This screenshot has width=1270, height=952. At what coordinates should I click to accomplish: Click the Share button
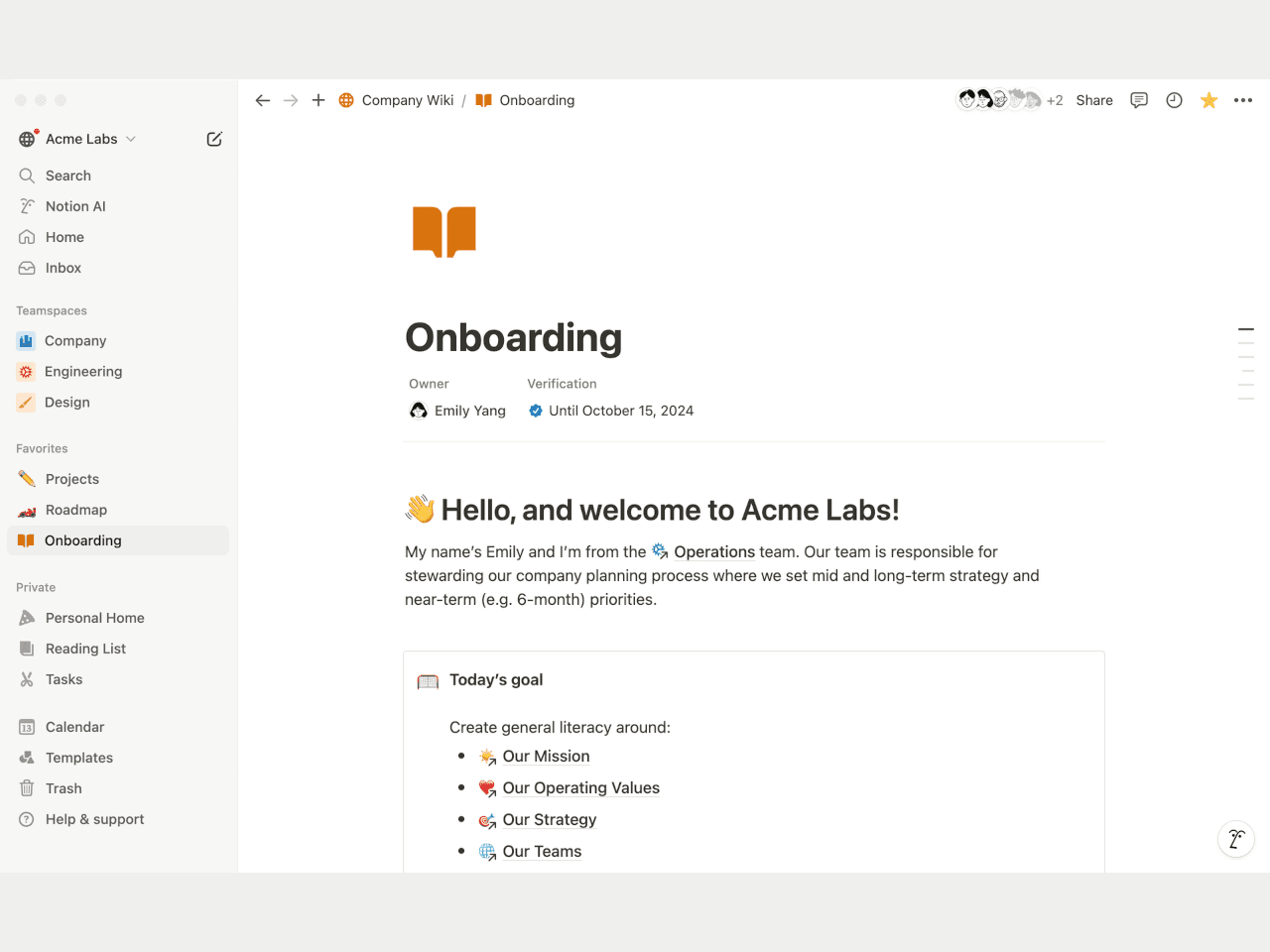(1094, 100)
